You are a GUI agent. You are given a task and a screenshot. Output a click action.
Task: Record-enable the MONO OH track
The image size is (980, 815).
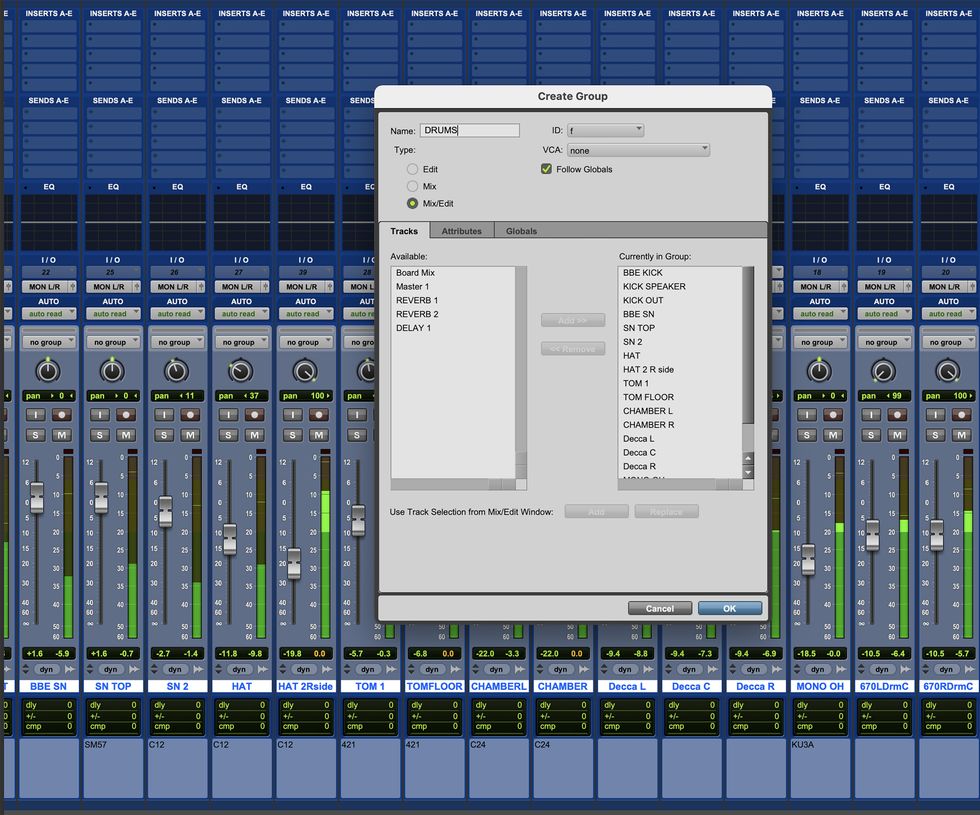click(833, 414)
